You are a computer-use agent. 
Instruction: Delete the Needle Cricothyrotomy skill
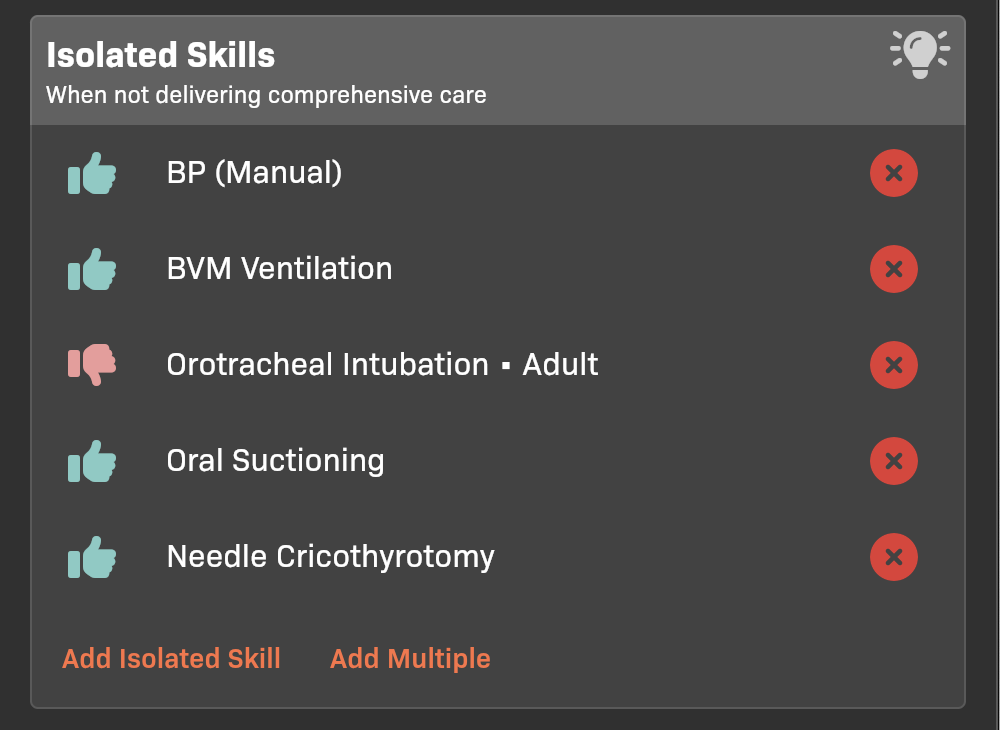[x=893, y=557]
